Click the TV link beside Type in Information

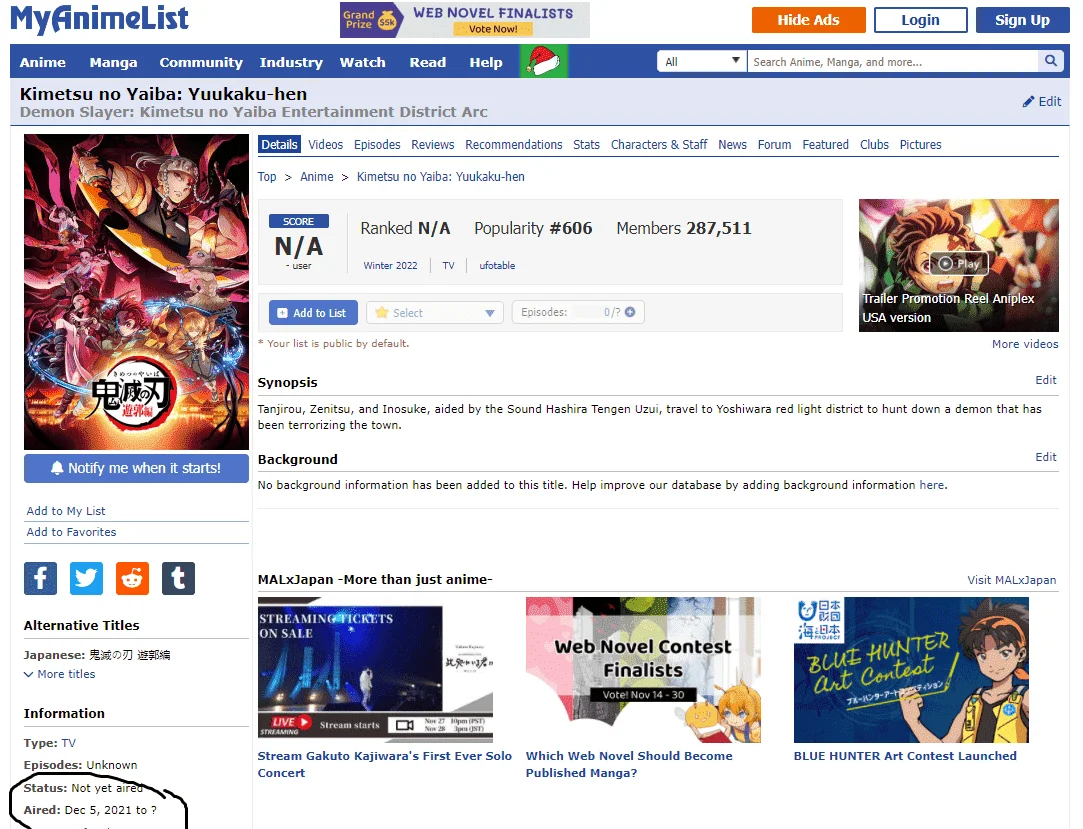tap(68, 743)
